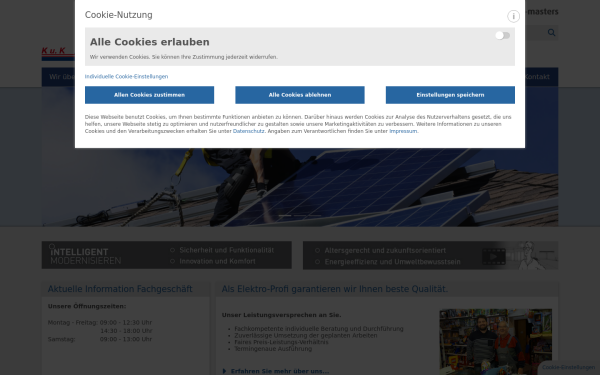Click Altersgerecht und zukunftsorientiert text
600x375 pixels.
click(385, 251)
